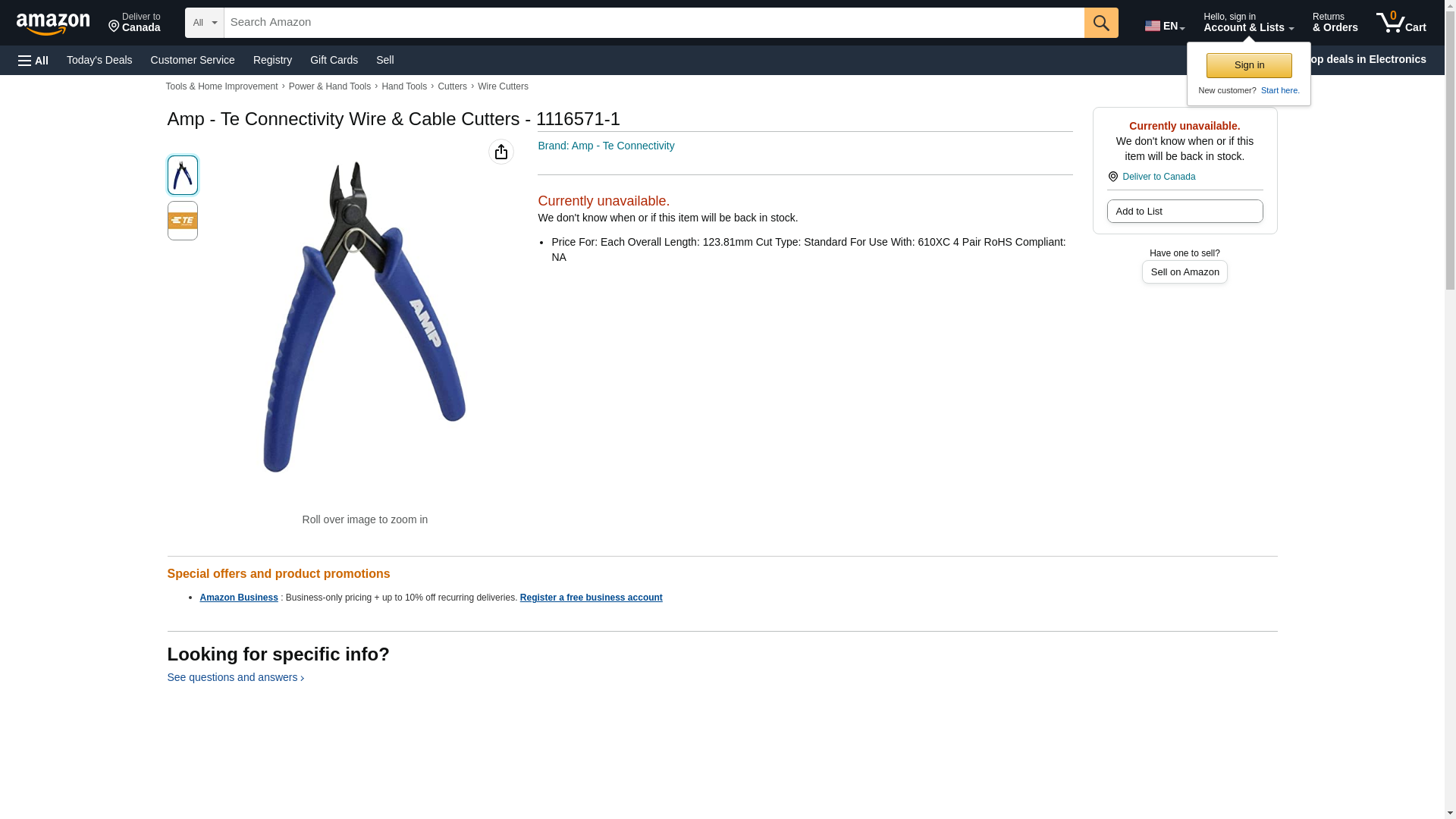Go to Gift Cards menu item
Image resolution: width=1456 pixels, height=819 pixels.
[x=334, y=60]
